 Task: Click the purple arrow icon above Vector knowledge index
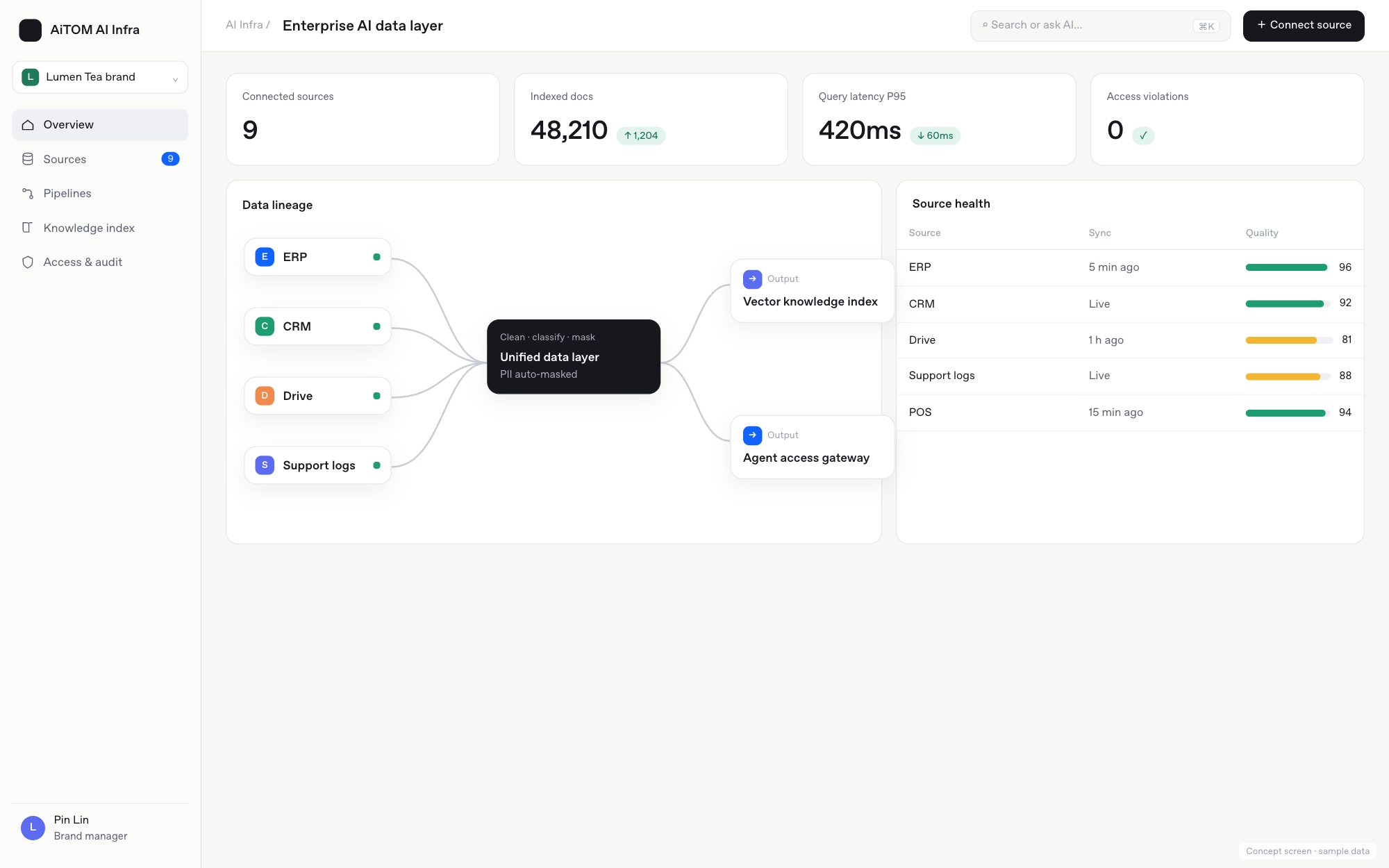(752, 279)
